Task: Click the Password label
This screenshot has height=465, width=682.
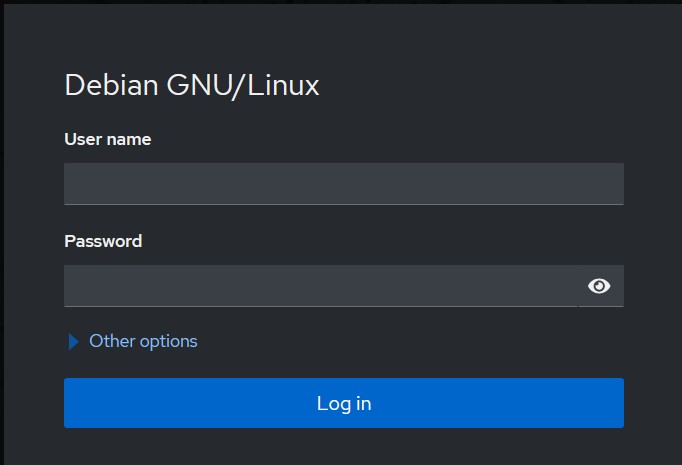Action: [x=103, y=241]
